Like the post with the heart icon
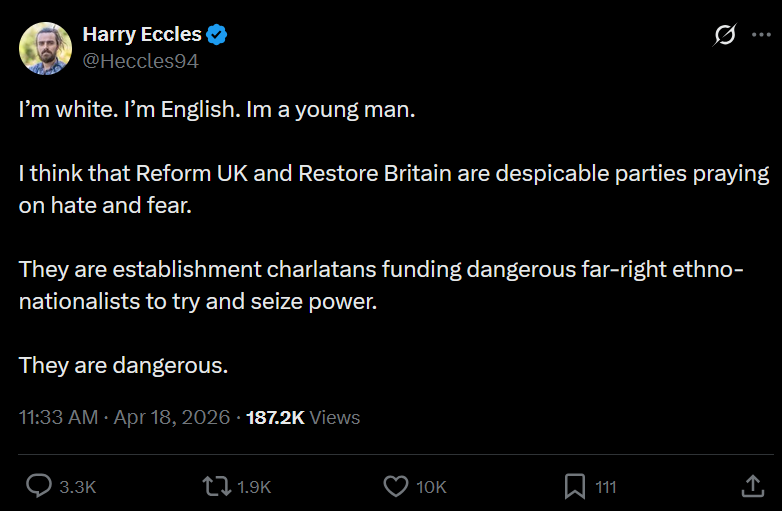The height and width of the screenshot is (511, 782). (395, 486)
